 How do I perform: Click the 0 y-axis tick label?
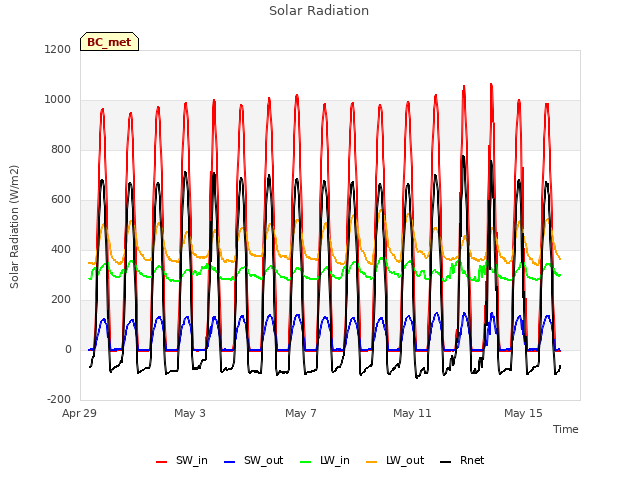(x=68, y=349)
